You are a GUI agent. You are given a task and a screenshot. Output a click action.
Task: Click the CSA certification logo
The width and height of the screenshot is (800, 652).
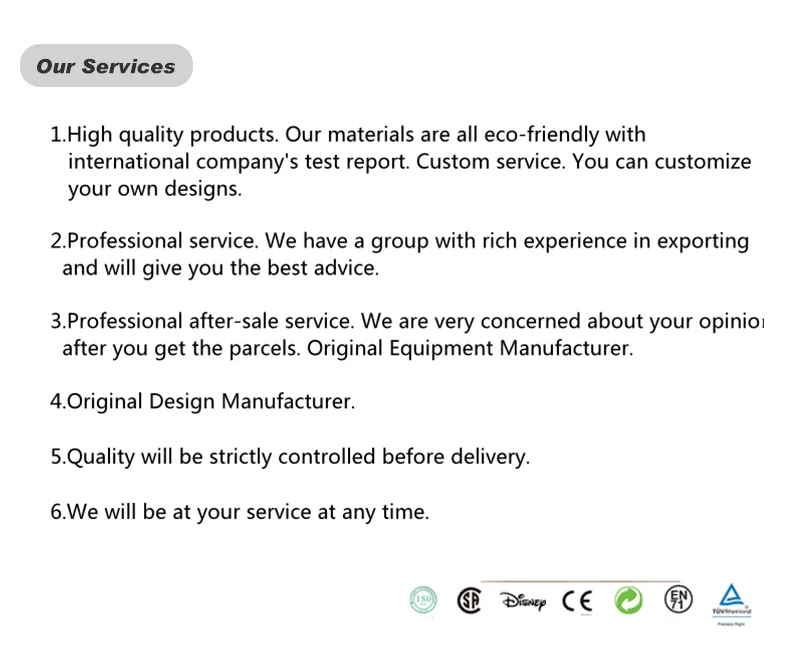[x=468, y=600]
